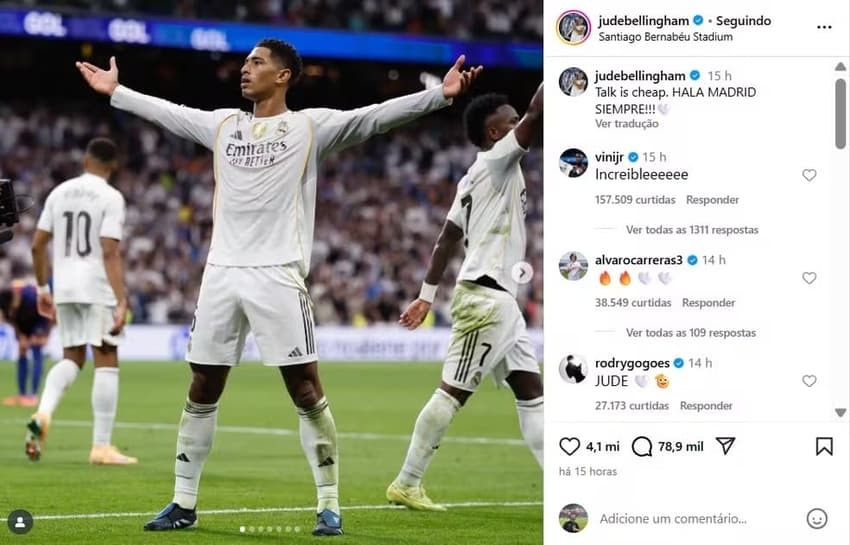Open the Seguindo following options
This screenshot has width=850, height=545.
[743, 21]
